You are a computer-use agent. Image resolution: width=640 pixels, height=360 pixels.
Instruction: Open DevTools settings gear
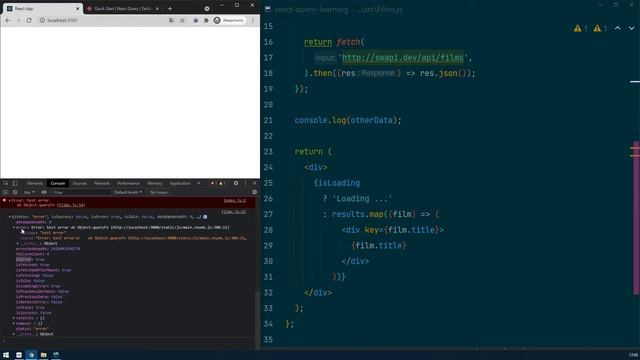coord(236,183)
